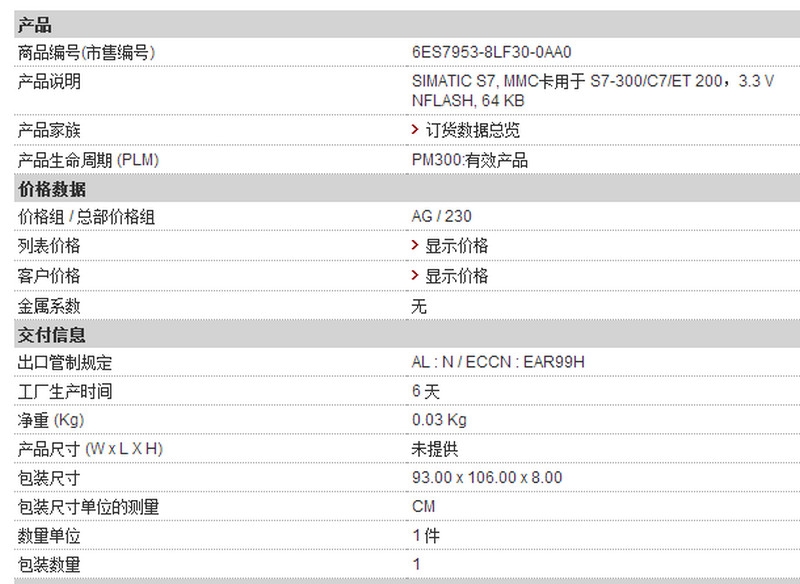Select the 交付信息 section header

[407, 335]
